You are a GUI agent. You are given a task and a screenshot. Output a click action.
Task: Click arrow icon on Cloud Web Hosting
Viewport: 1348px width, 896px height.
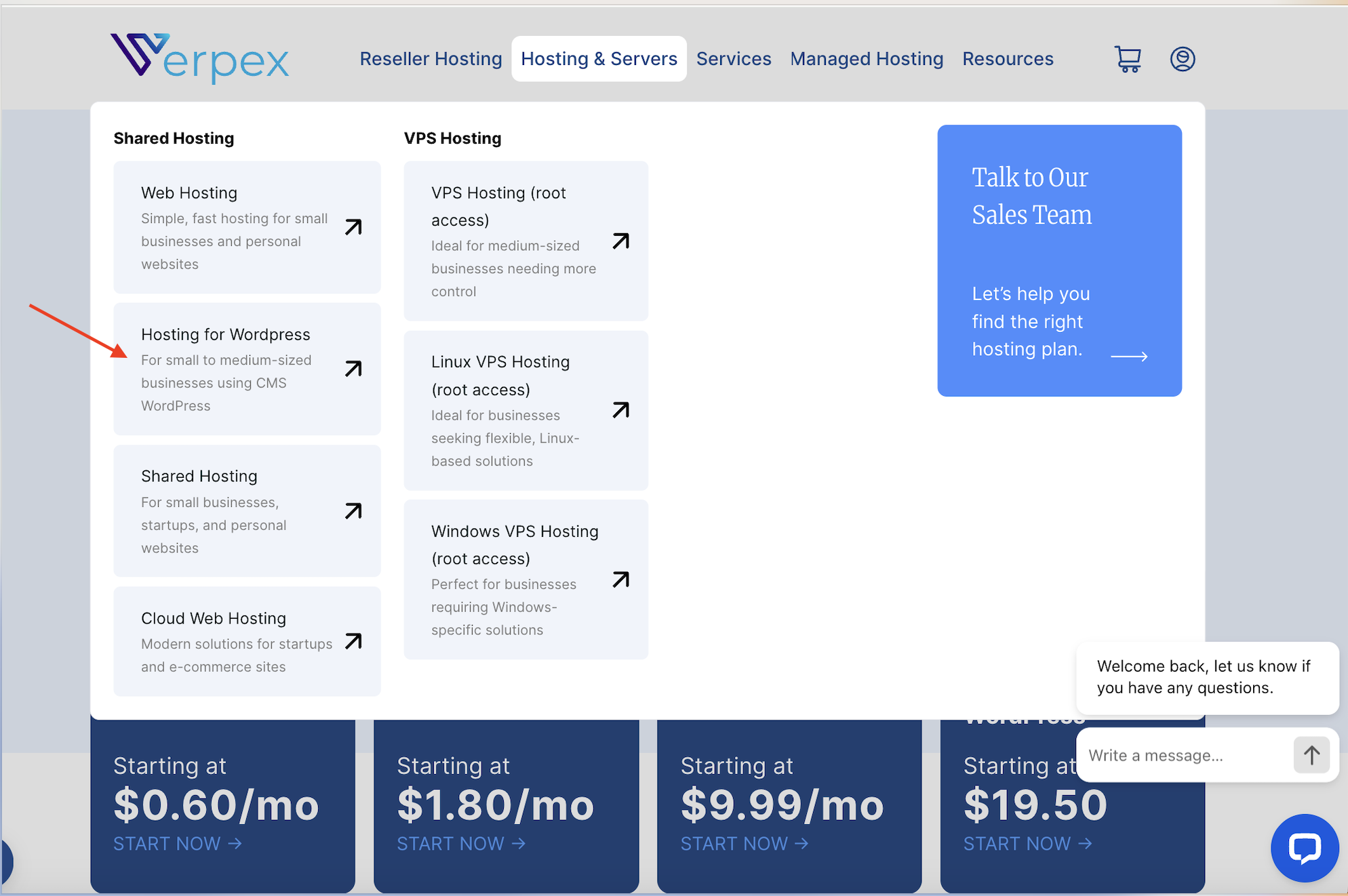coord(353,641)
